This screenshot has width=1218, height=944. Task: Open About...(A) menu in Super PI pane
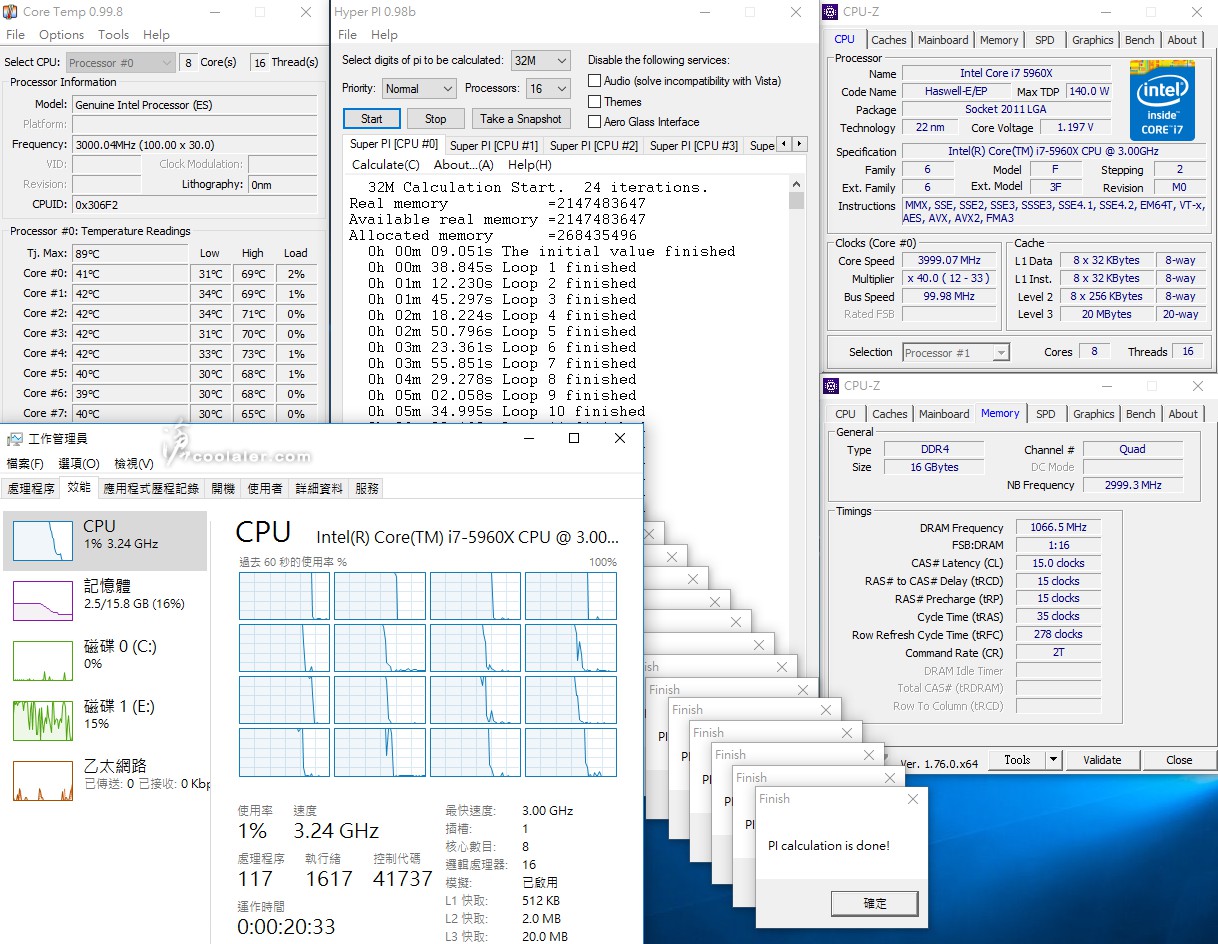pos(464,165)
